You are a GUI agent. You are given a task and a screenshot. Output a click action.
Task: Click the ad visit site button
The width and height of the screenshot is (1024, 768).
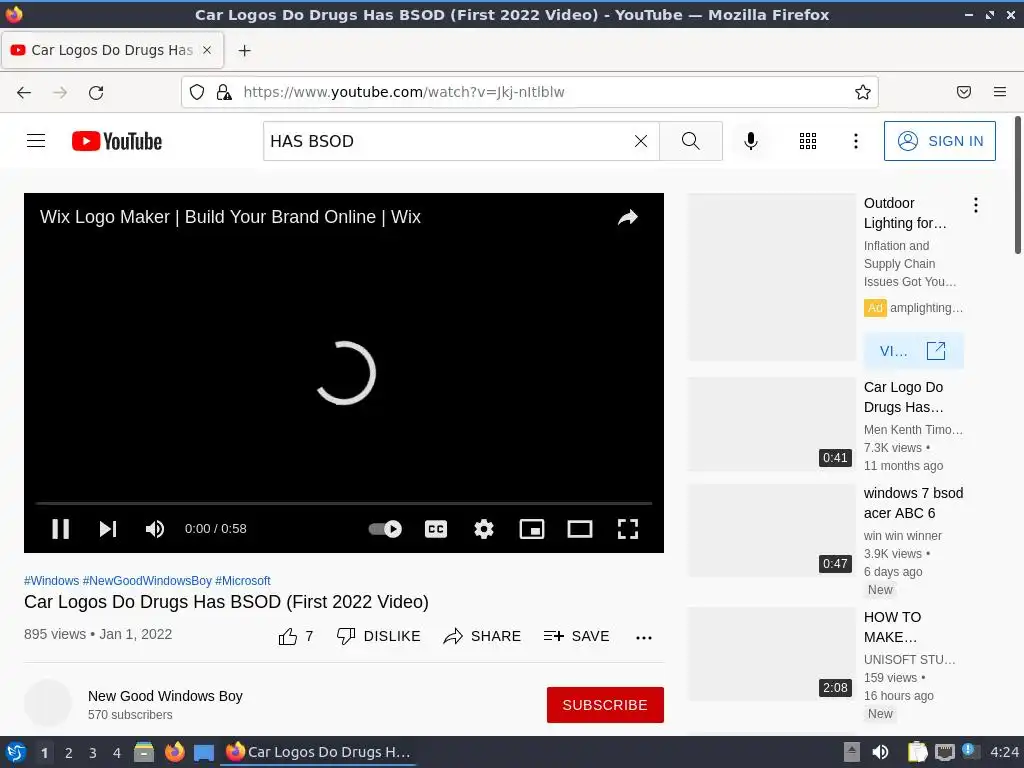click(913, 351)
